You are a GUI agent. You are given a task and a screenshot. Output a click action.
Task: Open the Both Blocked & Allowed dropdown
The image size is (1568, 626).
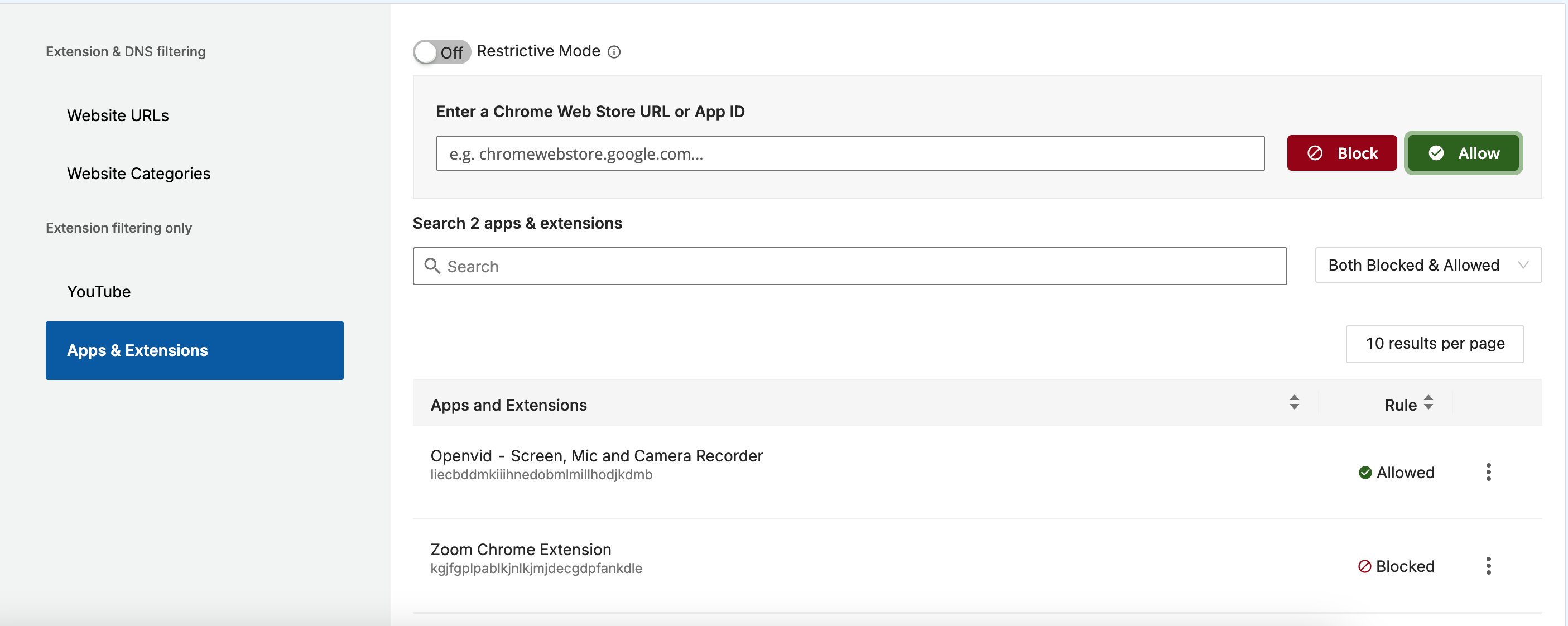point(1428,265)
